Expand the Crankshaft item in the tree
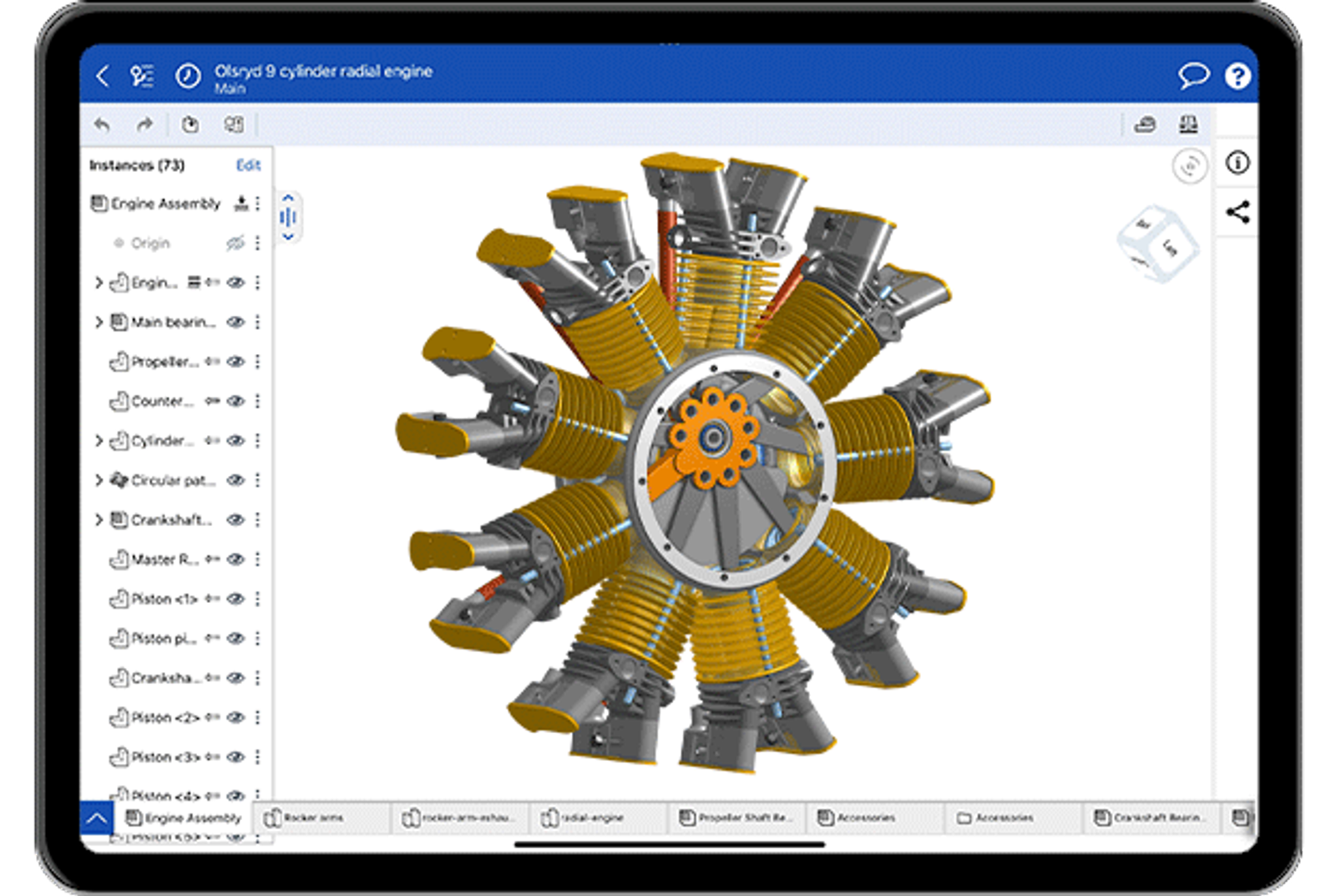The width and height of the screenshot is (1336, 896). pos(100,519)
